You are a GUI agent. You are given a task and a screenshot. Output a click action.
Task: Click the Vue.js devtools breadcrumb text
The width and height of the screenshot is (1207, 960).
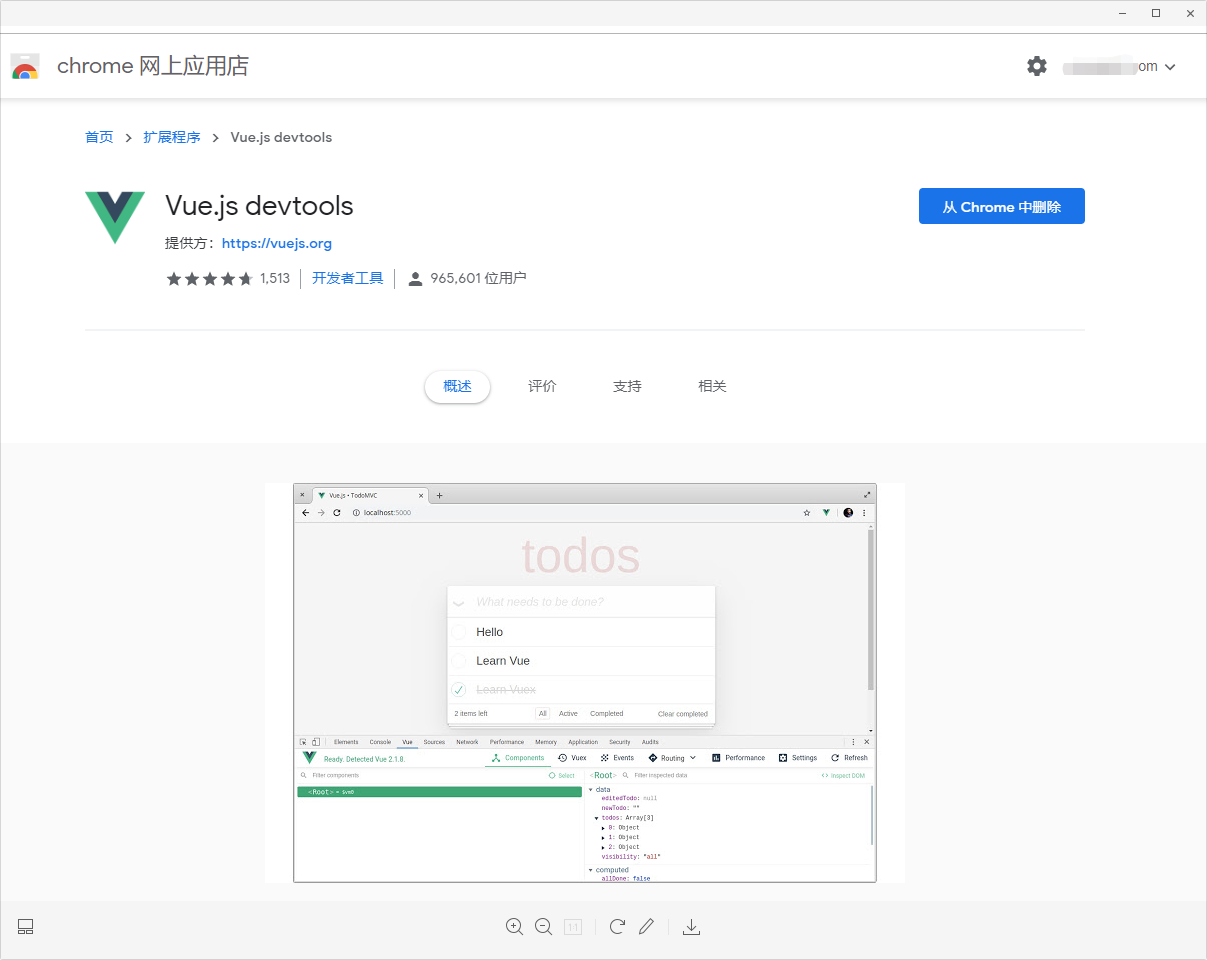point(281,137)
